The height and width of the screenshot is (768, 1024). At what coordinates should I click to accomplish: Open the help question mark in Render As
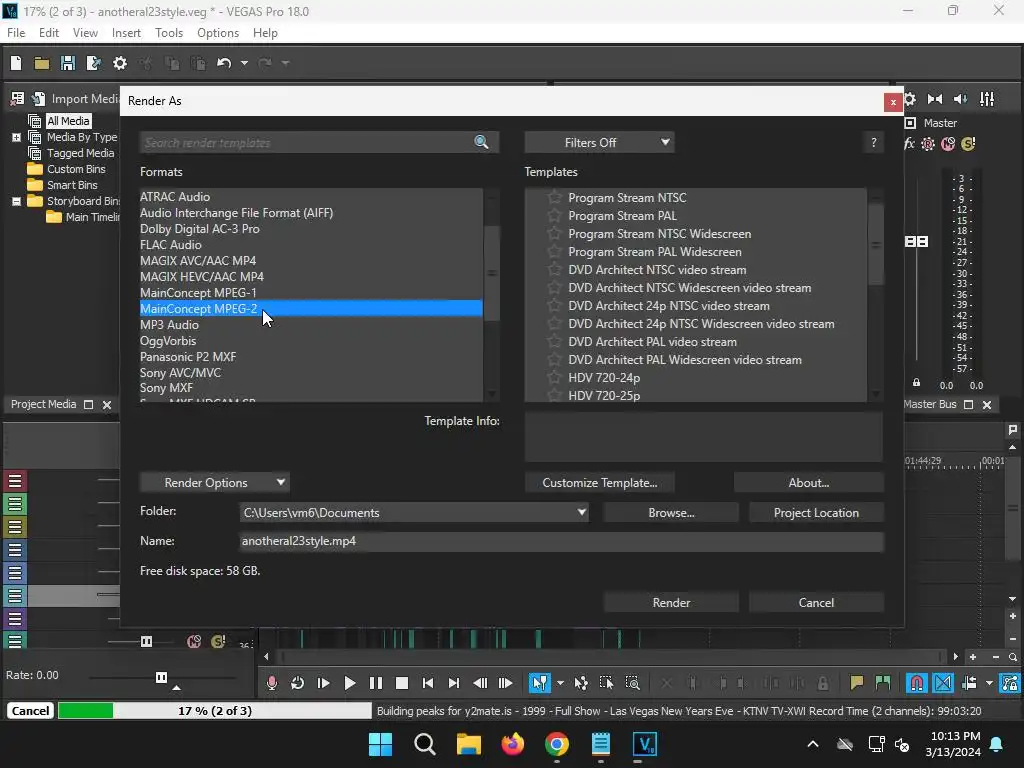tap(873, 142)
